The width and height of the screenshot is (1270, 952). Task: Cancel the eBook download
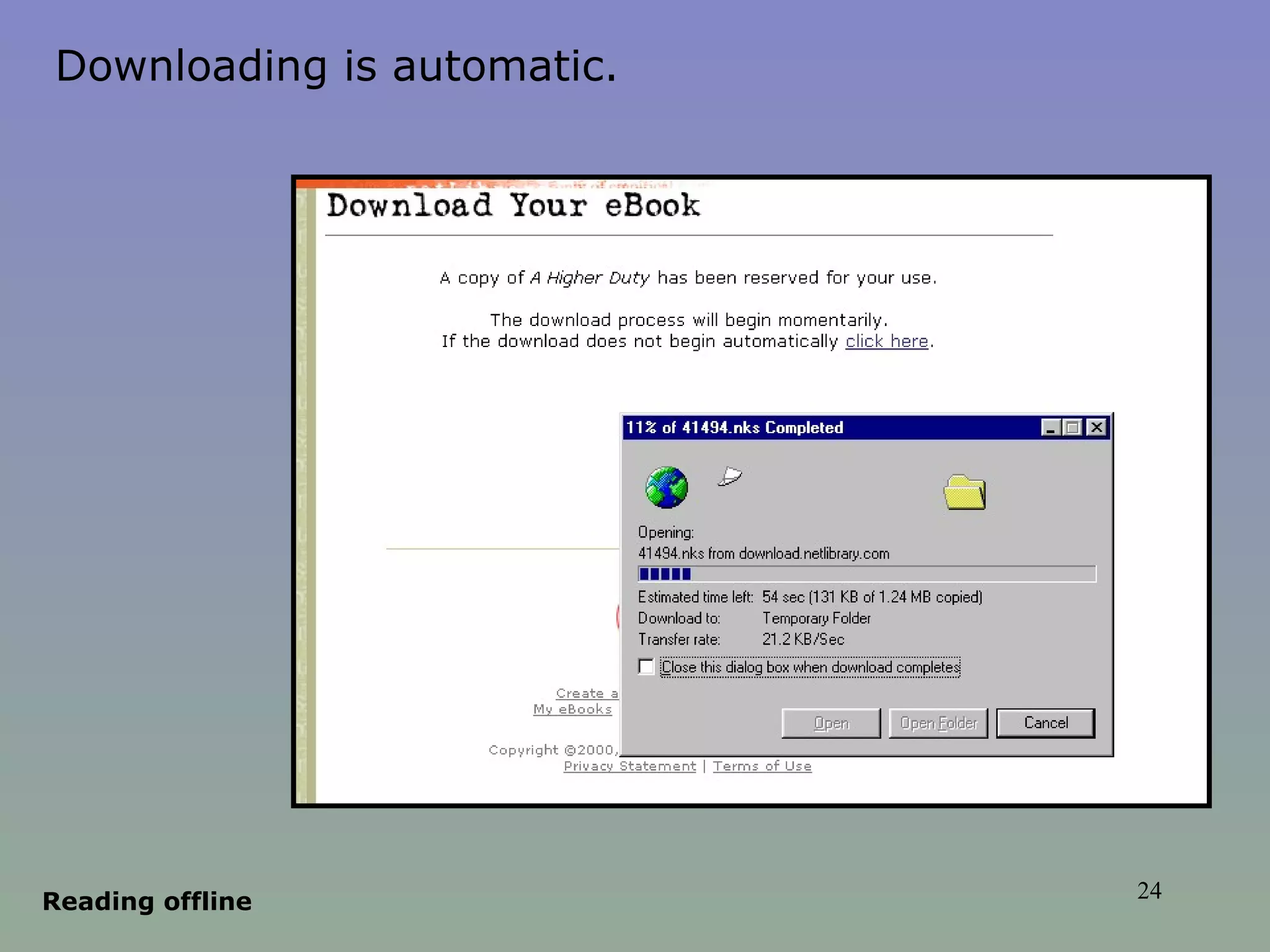click(1046, 723)
